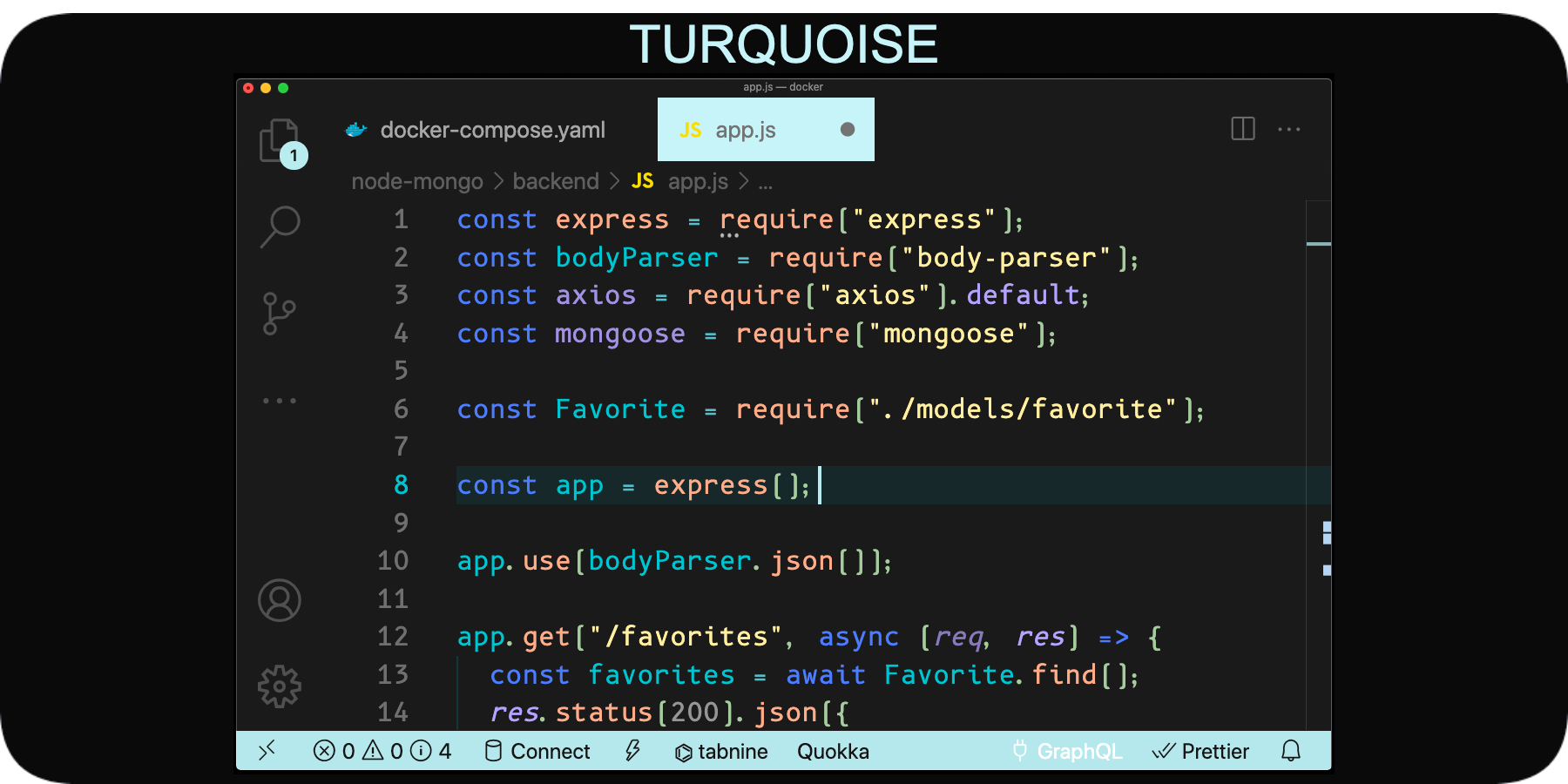Toggle the split editor layout
The height and width of the screenshot is (784, 1568).
point(1242,129)
